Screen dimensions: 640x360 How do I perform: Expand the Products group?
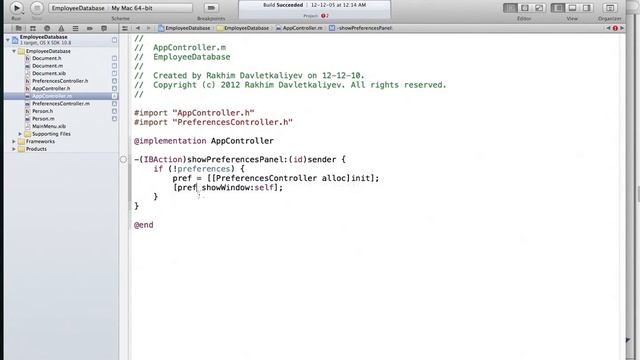point(14,149)
